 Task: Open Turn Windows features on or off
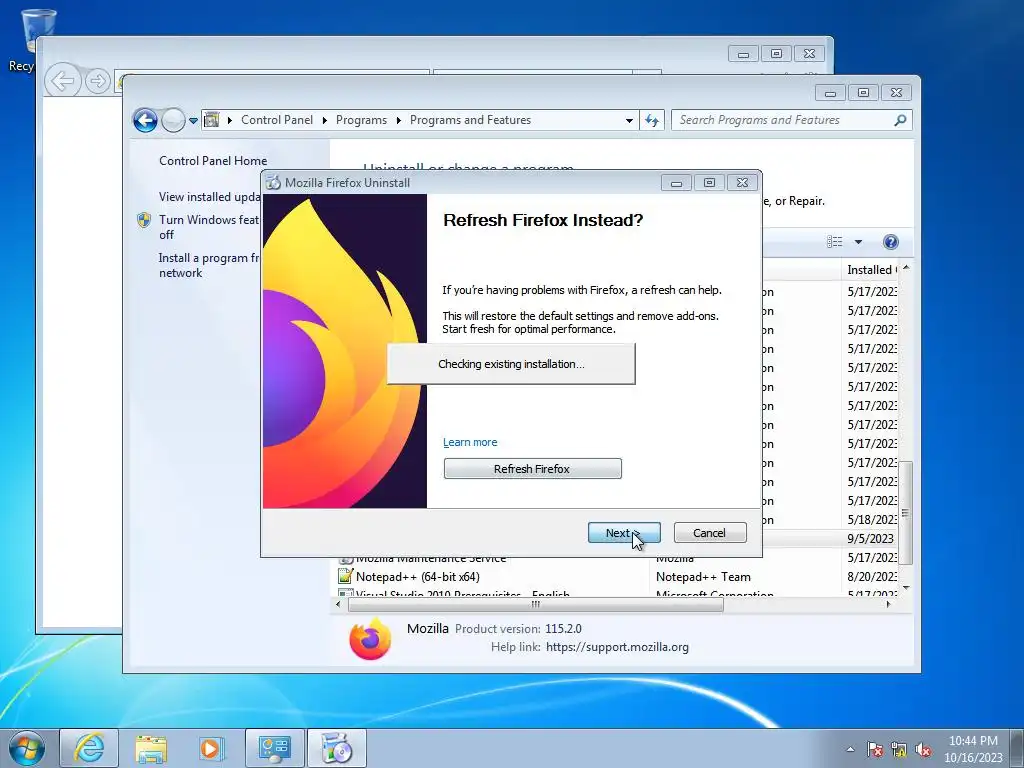[x=209, y=227]
